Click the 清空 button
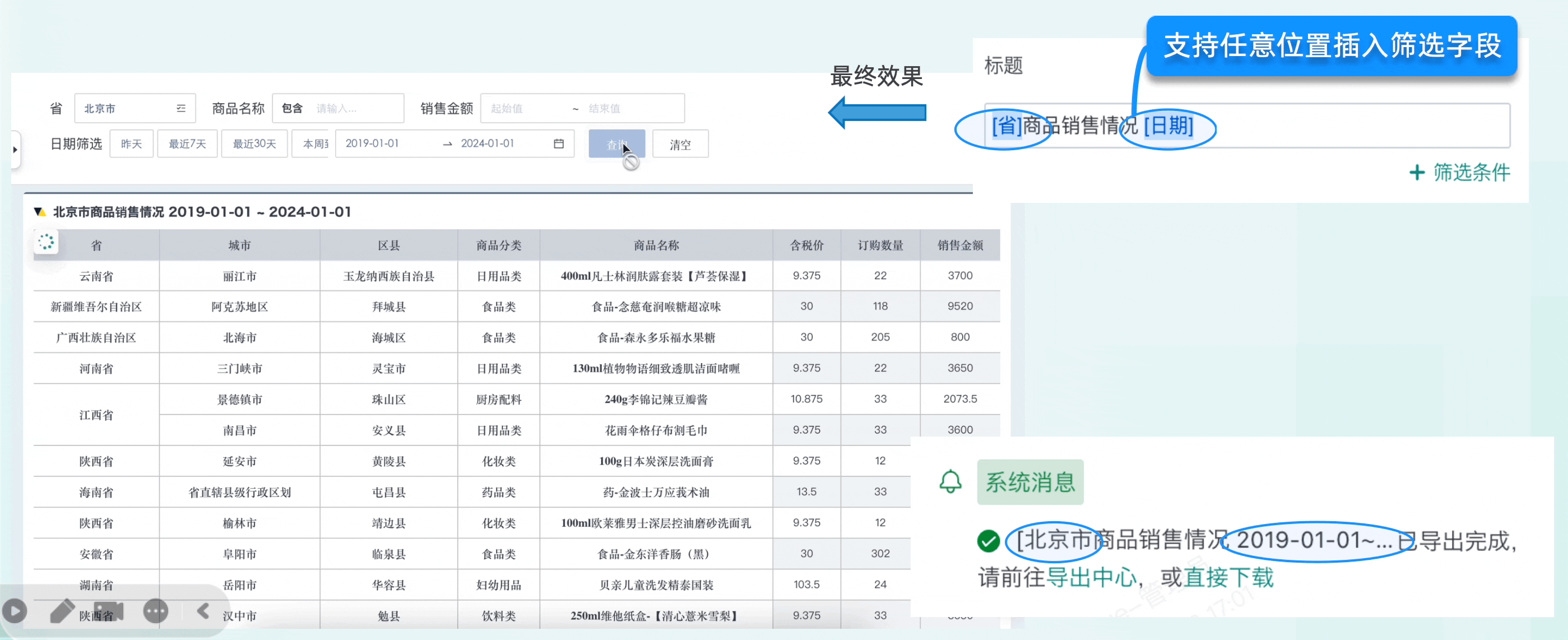Screen dimensions: 1568x640 pyautogui.click(x=680, y=145)
